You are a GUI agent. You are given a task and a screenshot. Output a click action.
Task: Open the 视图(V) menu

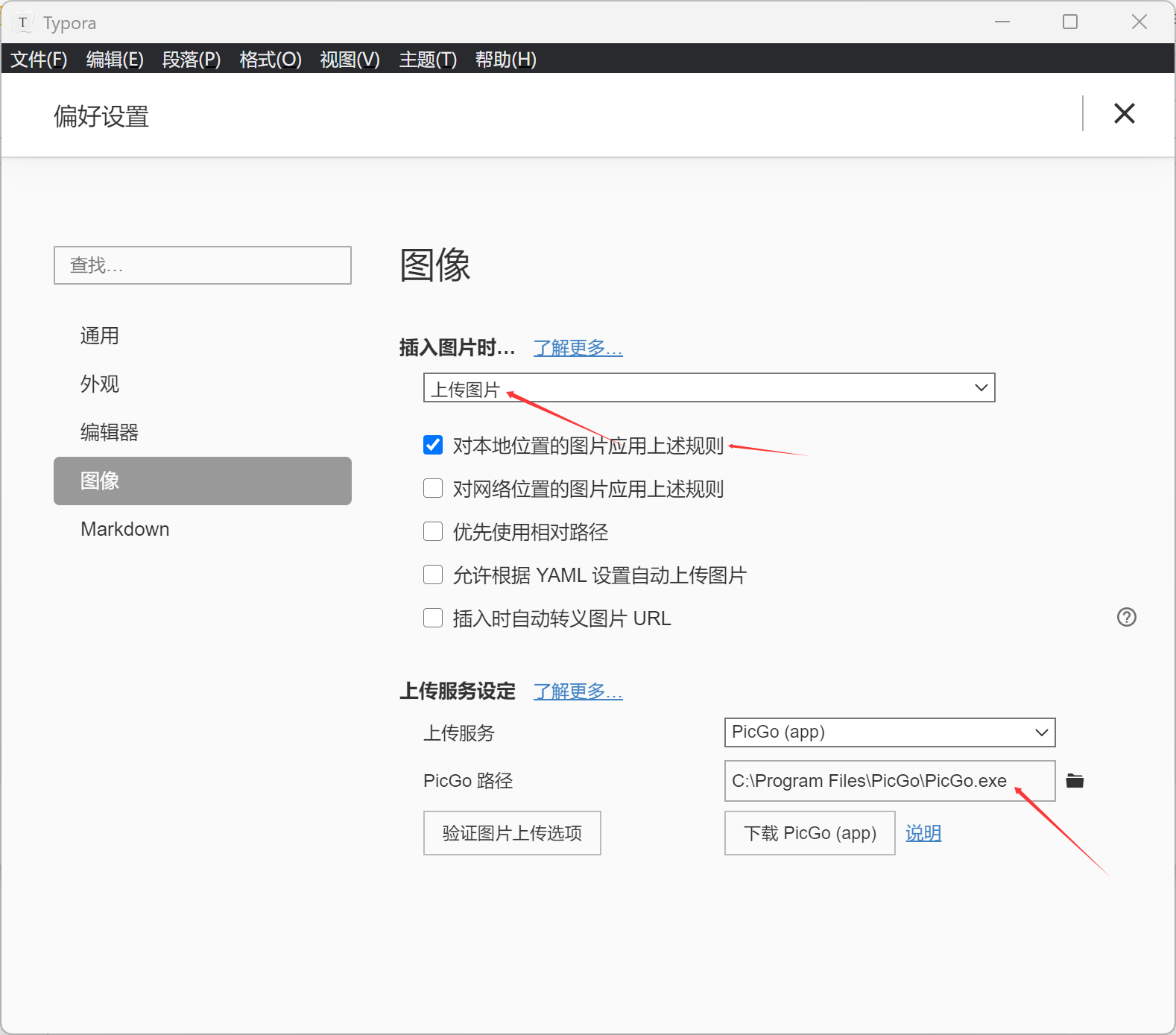click(x=350, y=59)
